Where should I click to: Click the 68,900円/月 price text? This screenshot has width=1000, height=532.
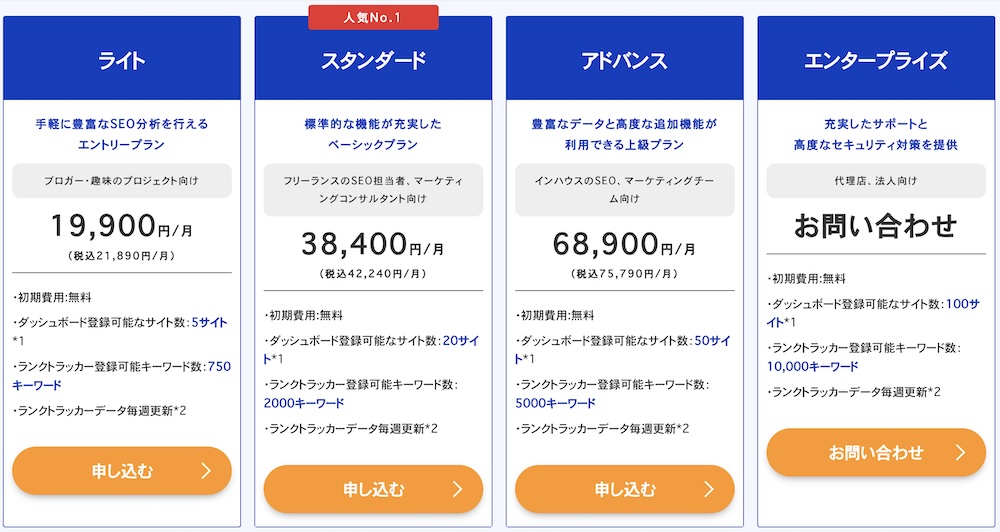(624, 244)
